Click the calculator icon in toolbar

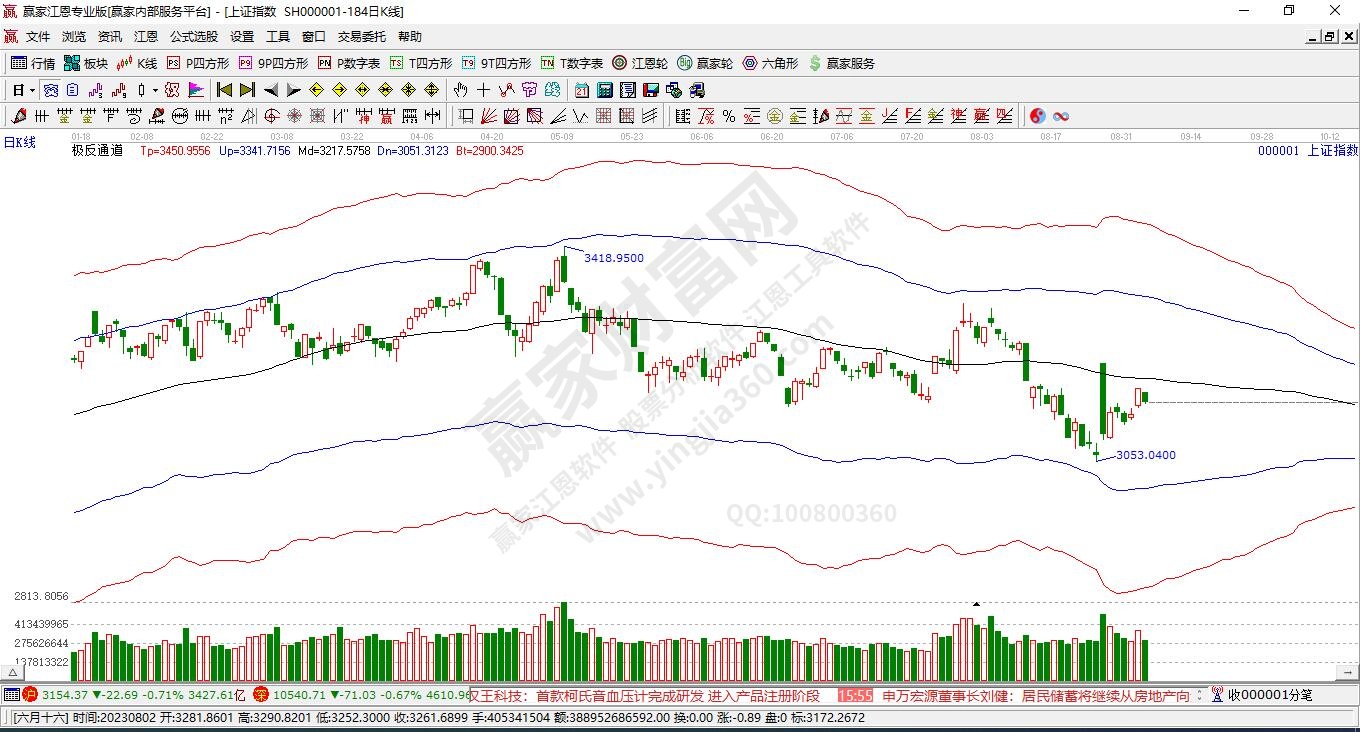604,90
